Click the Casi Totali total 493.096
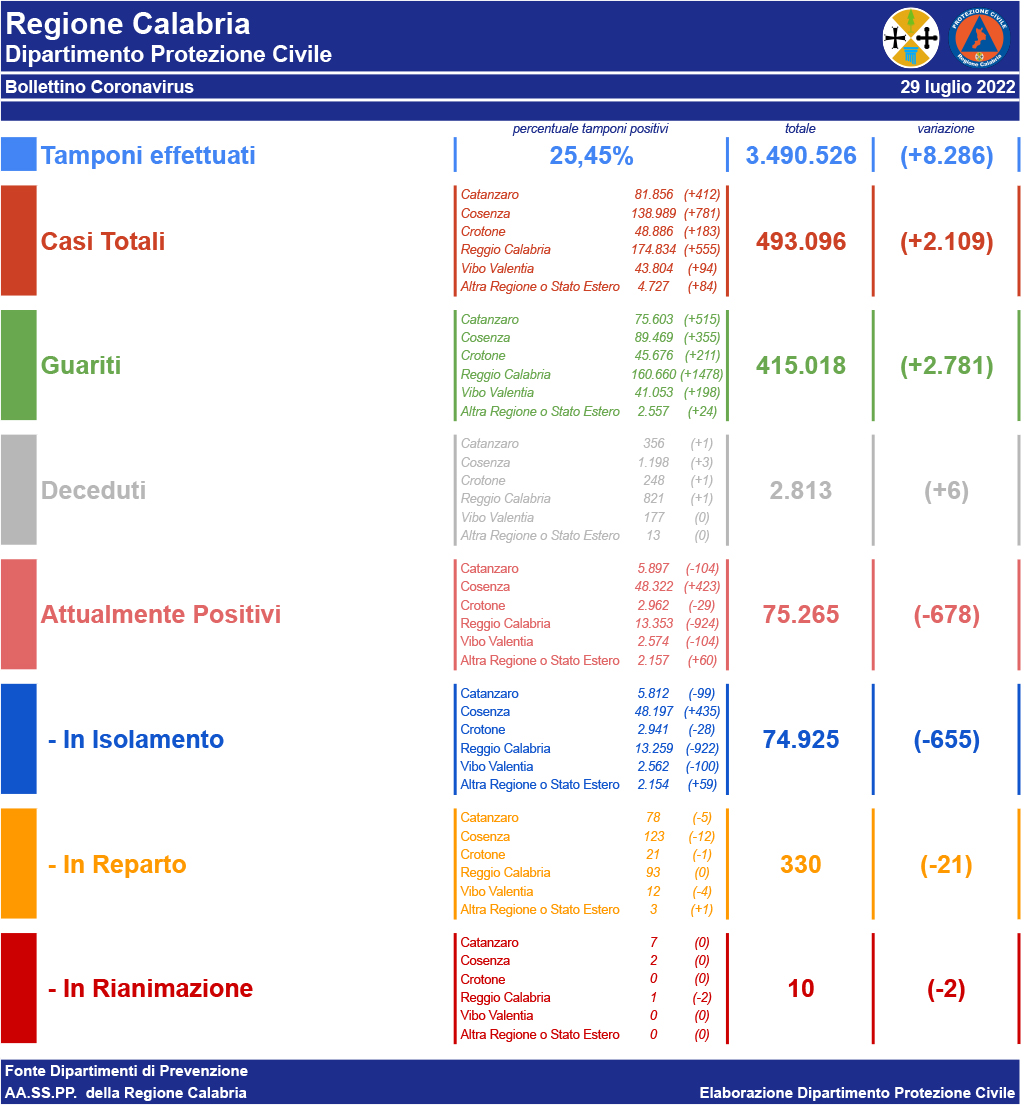The image size is (1033, 1105). 801,242
